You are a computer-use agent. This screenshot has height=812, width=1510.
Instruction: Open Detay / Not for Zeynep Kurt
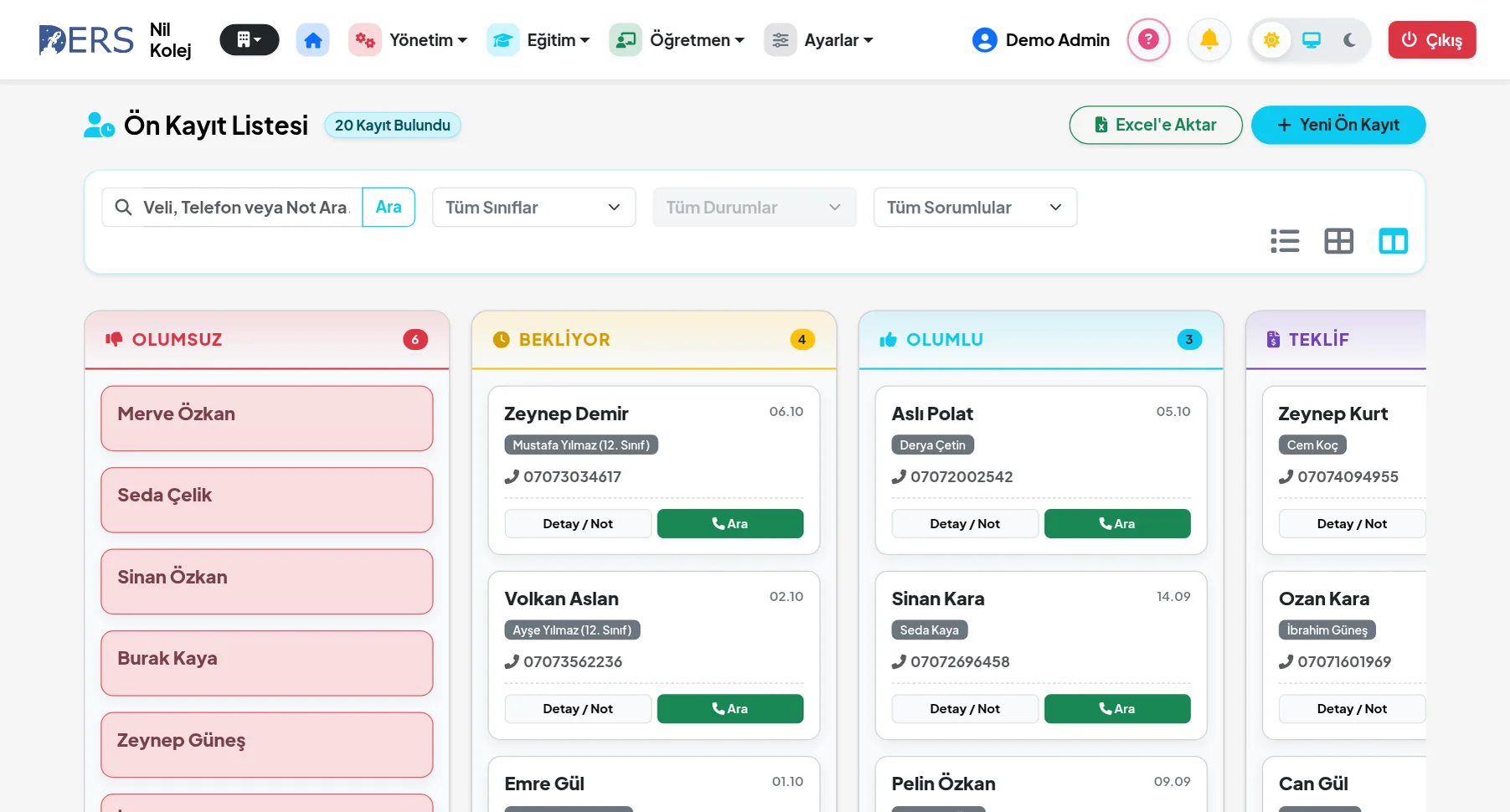(x=1352, y=523)
